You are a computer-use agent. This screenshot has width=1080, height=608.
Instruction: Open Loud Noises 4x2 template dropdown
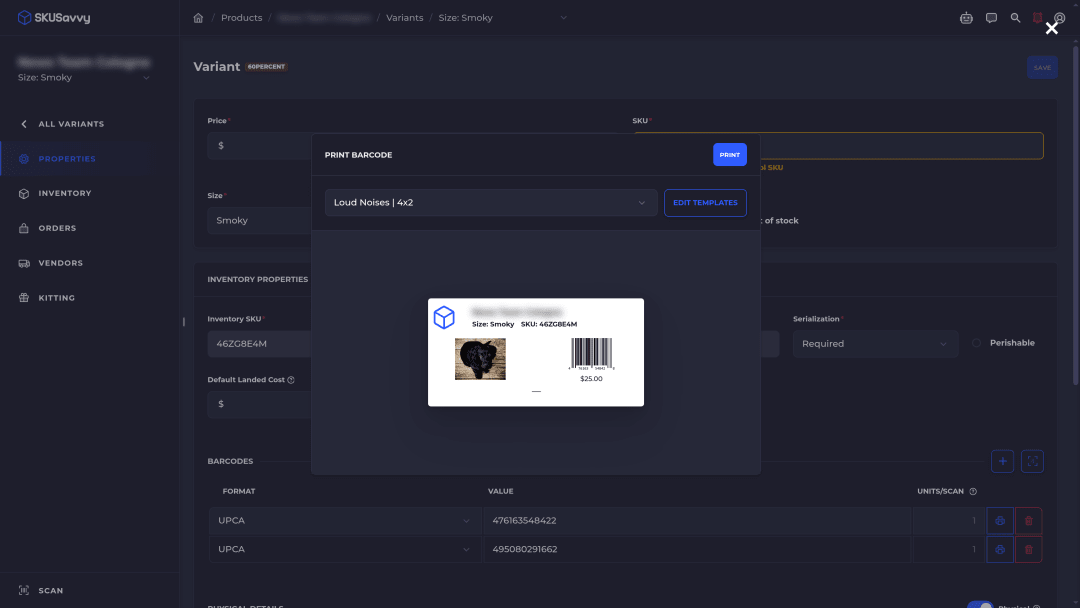[491, 202]
